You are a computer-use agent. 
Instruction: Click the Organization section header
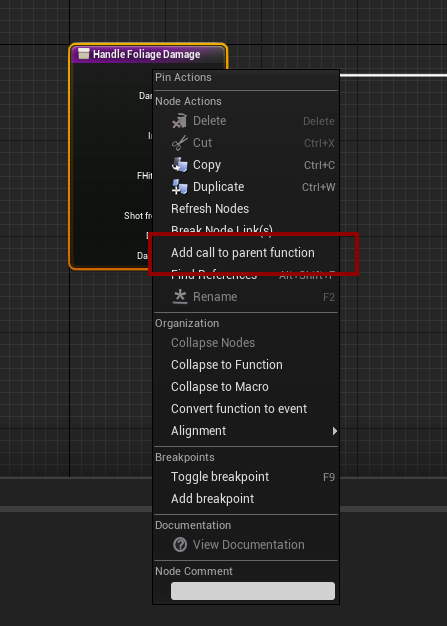click(187, 323)
